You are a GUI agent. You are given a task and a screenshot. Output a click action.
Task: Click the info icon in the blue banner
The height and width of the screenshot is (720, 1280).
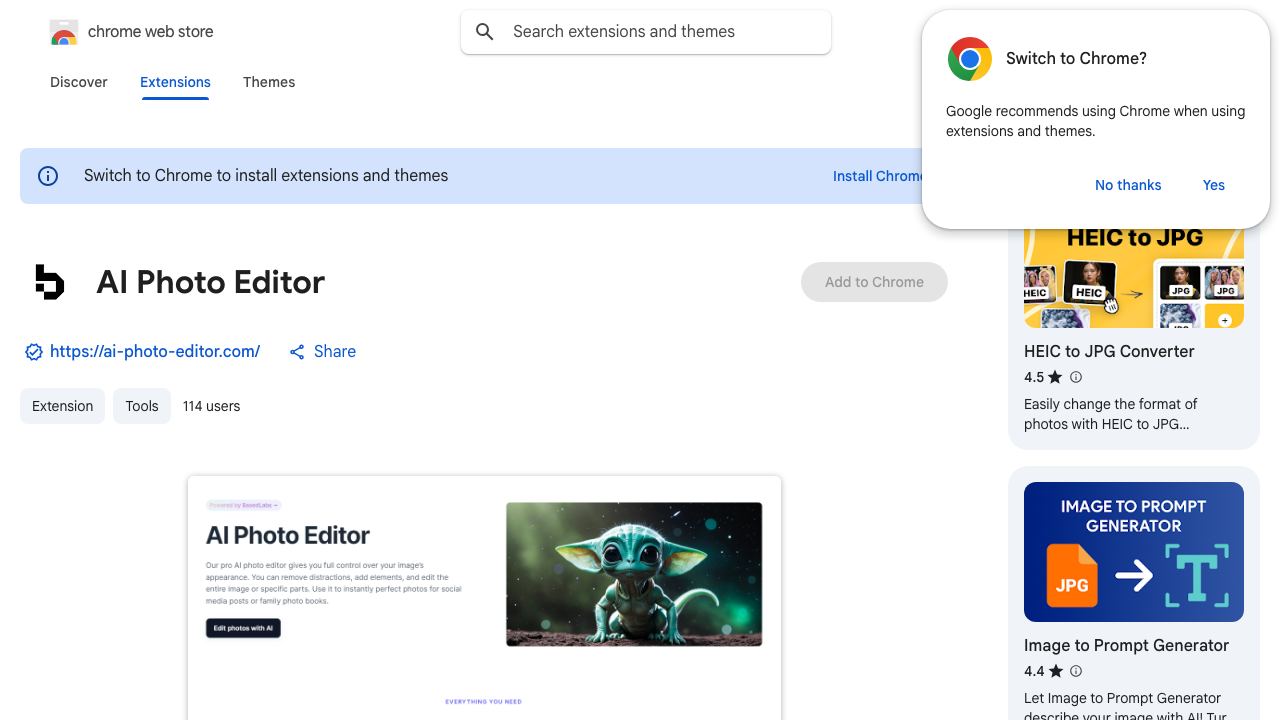[48, 176]
